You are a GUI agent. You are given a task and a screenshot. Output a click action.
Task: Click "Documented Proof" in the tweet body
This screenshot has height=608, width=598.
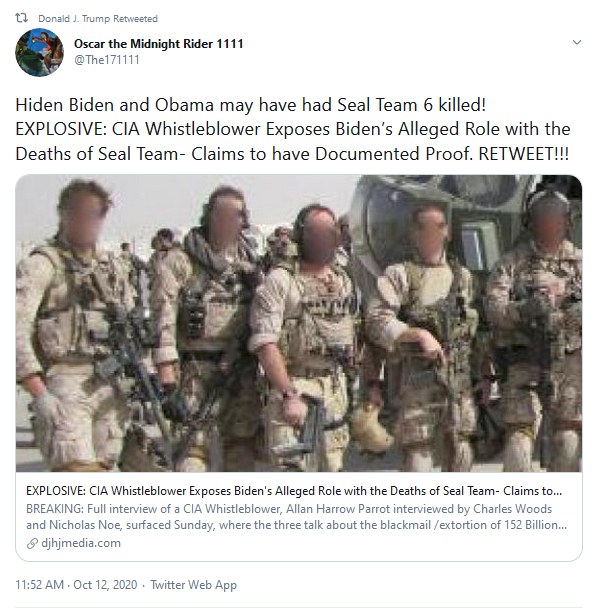[x=394, y=154]
